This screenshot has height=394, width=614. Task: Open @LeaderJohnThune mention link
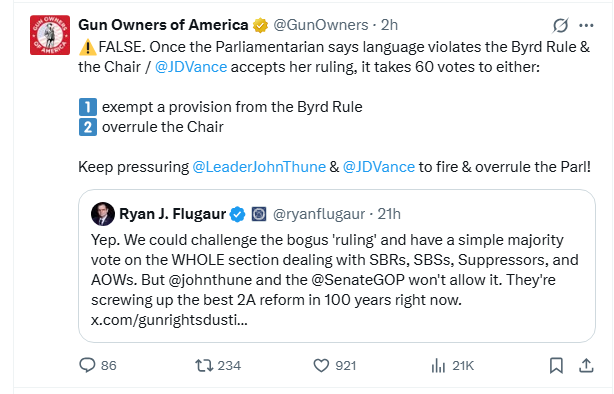click(x=259, y=167)
